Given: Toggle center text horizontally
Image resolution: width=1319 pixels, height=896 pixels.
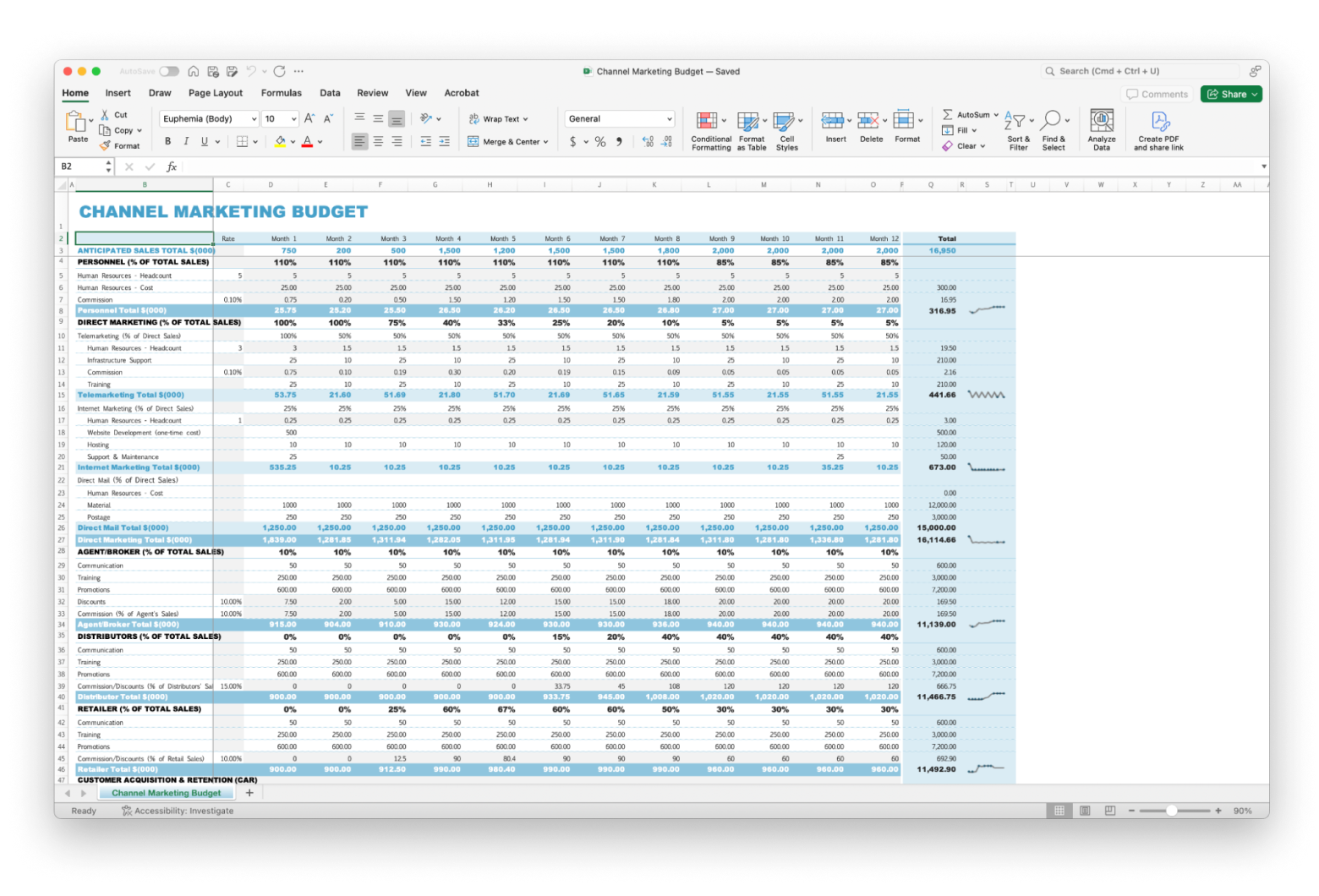Looking at the screenshot, I should [x=378, y=142].
